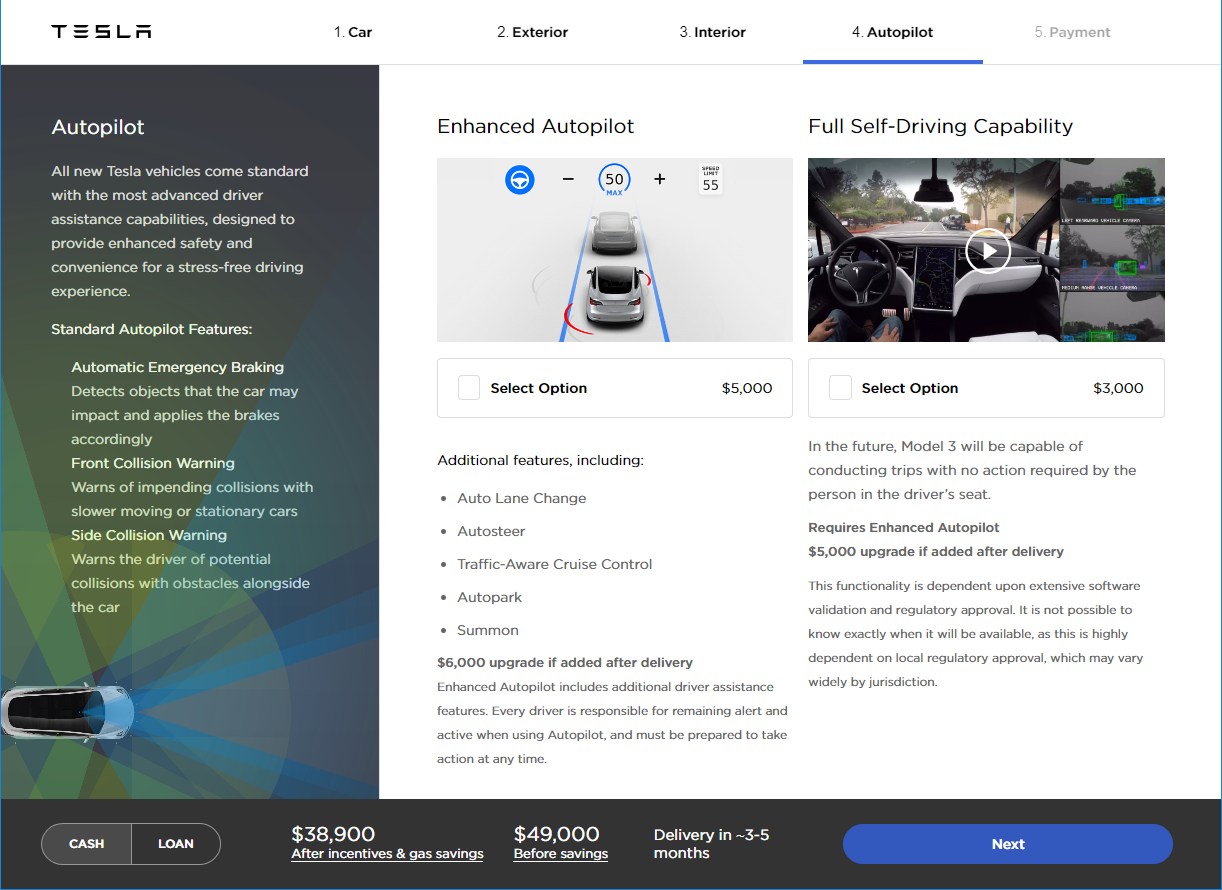Image resolution: width=1222 pixels, height=890 pixels.
Task: Click Additional features, including: label
Action: coord(541,460)
